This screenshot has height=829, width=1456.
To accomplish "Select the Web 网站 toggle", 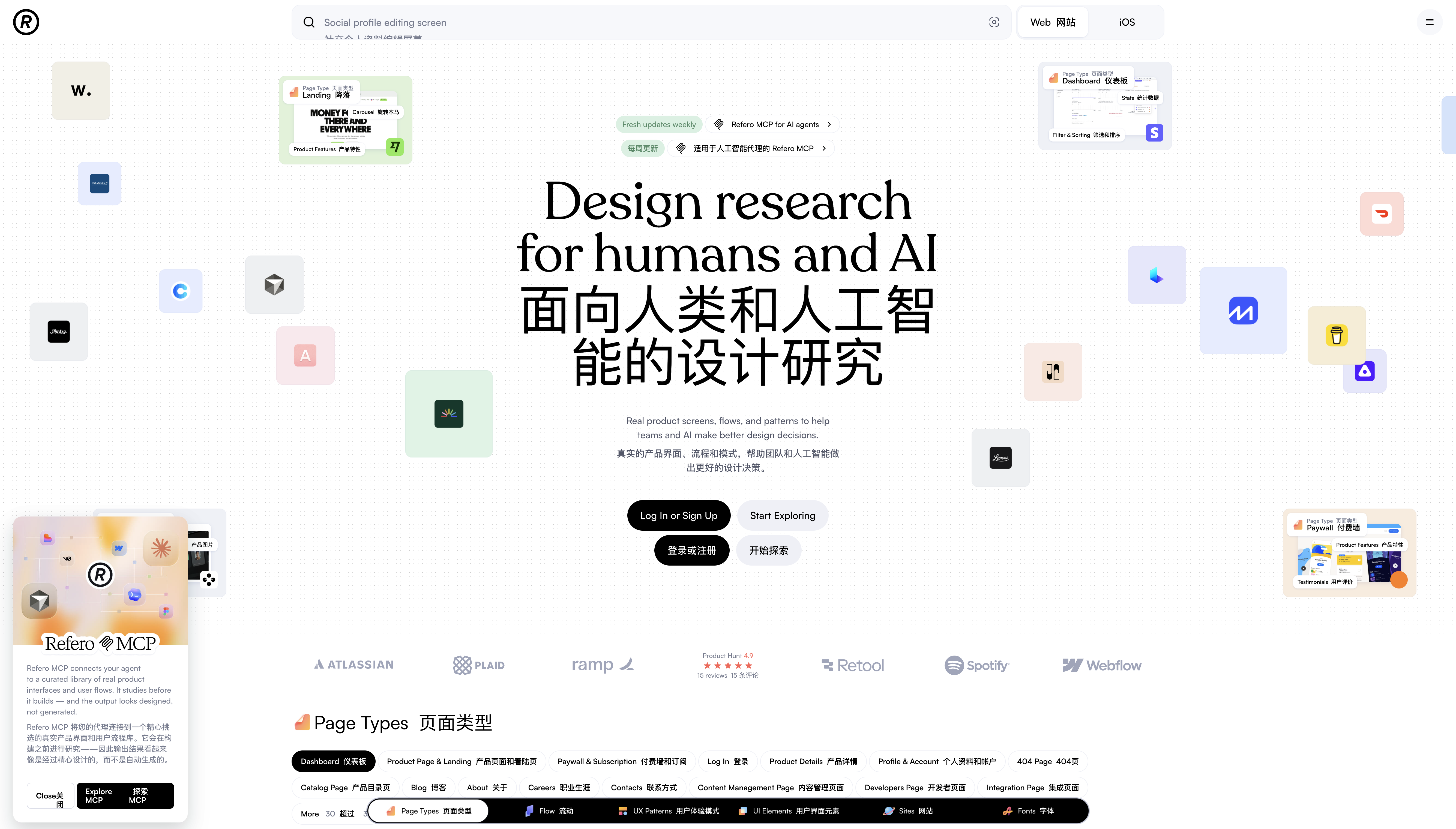I will pos(1052,22).
